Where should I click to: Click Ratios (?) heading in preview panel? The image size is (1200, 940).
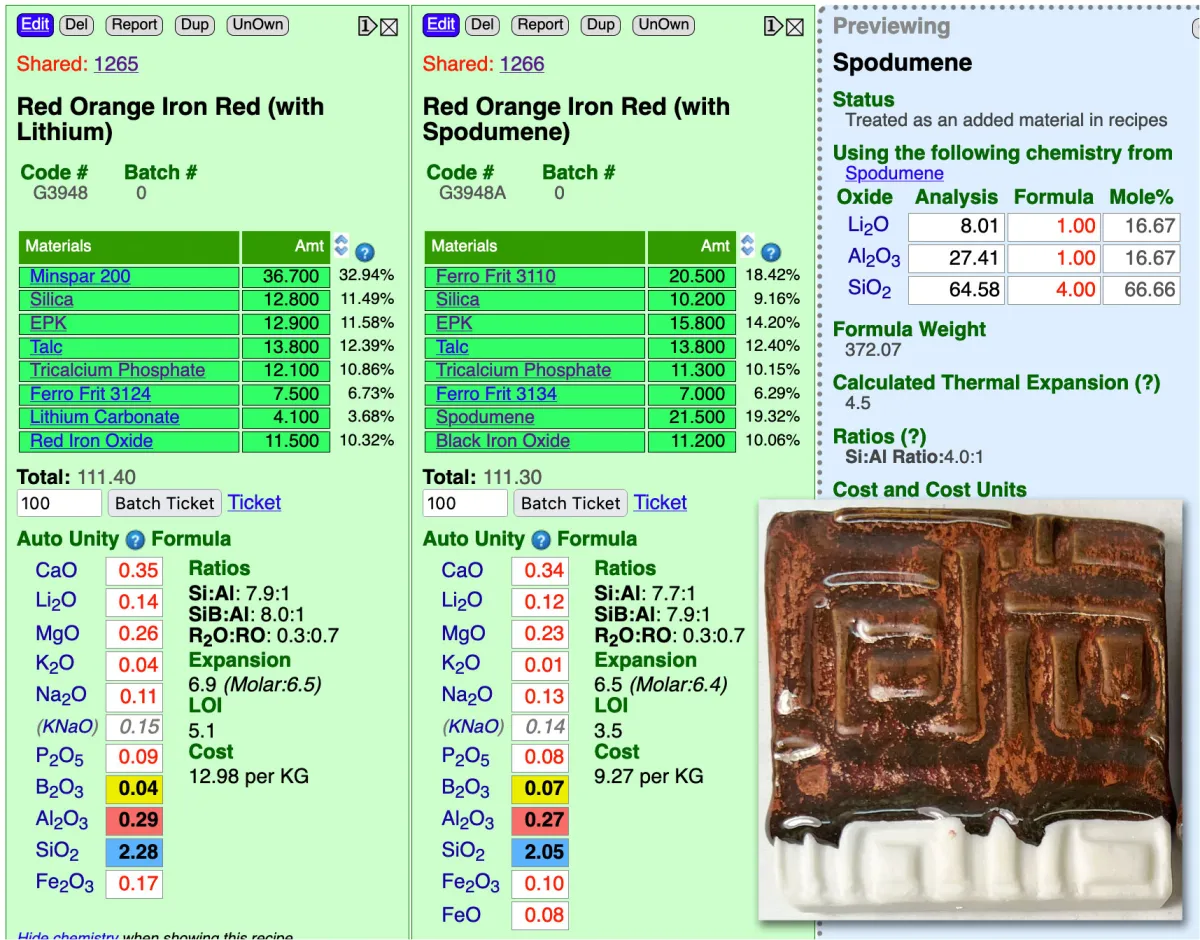tap(880, 437)
